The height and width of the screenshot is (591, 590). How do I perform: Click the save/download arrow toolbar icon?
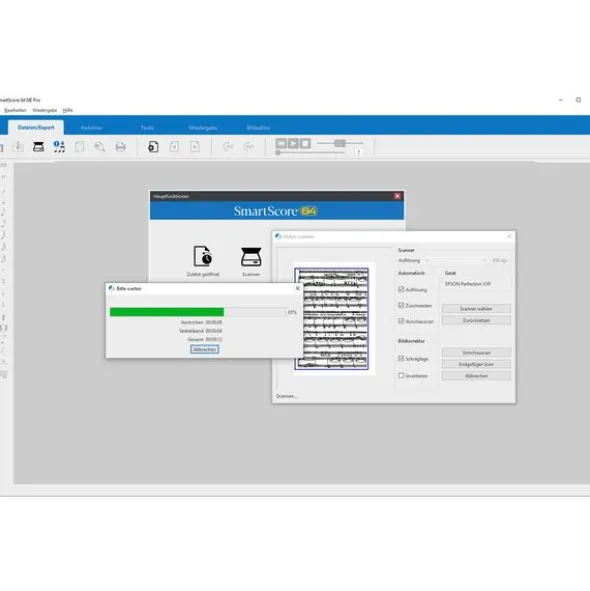(x=18, y=147)
